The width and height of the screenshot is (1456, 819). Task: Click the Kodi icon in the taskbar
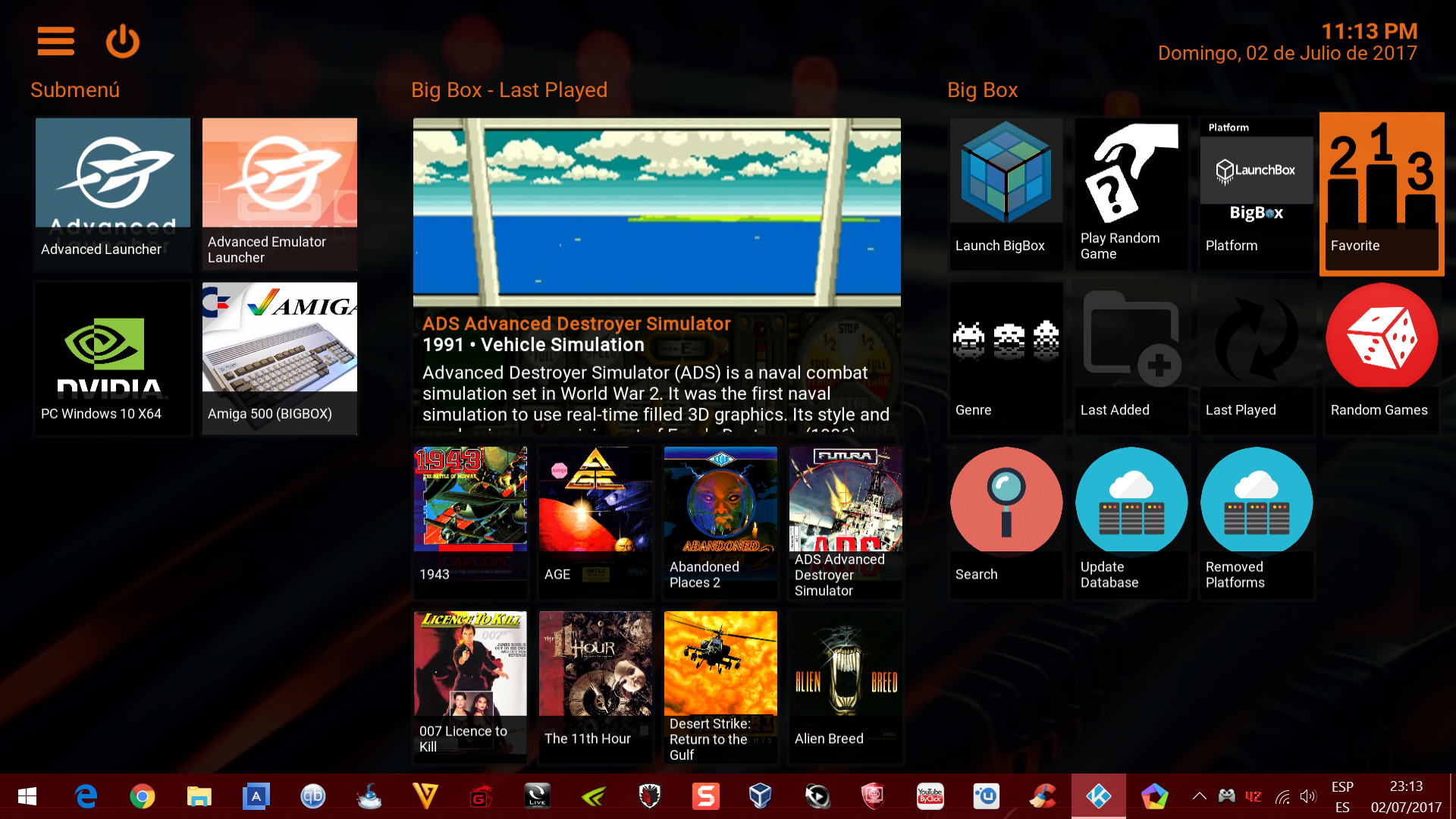pos(1098,796)
